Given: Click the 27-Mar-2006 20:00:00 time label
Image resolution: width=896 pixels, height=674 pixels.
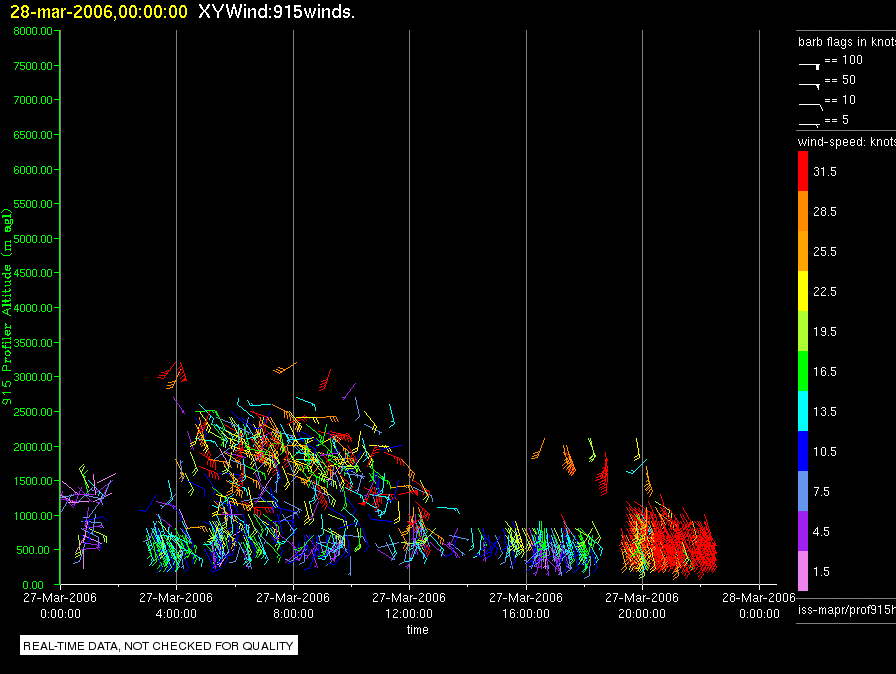Looking at the screenshot, I should [x=642, y=605].
